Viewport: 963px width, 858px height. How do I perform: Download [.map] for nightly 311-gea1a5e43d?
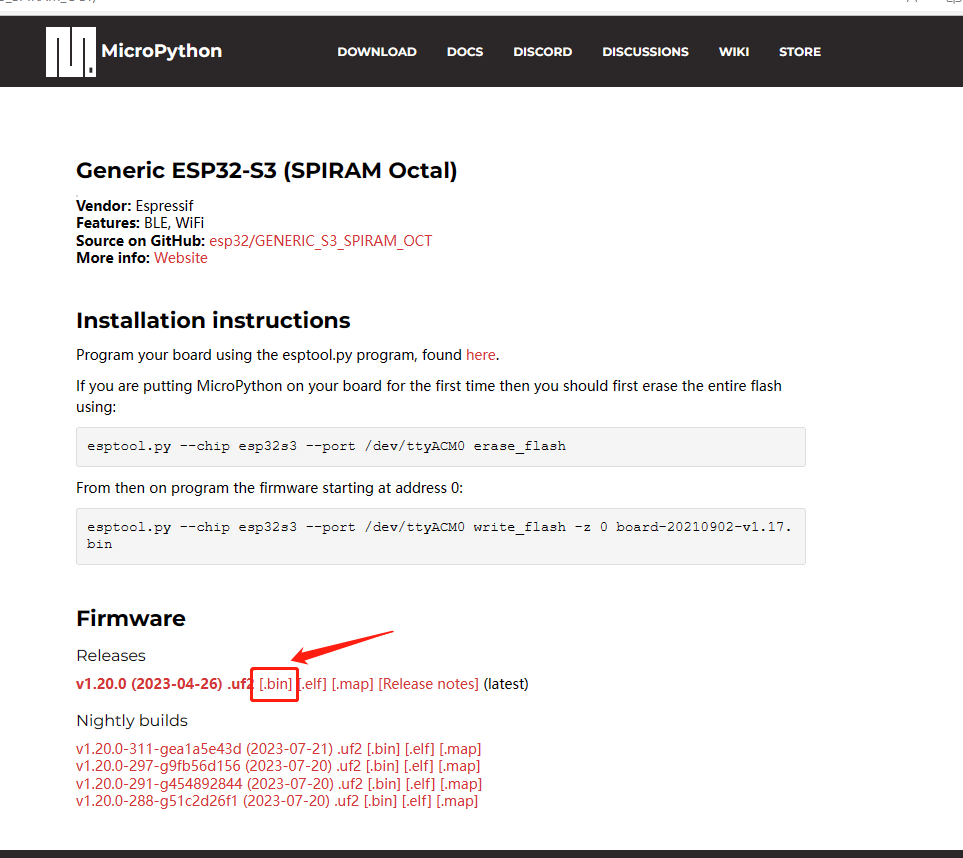460,749
